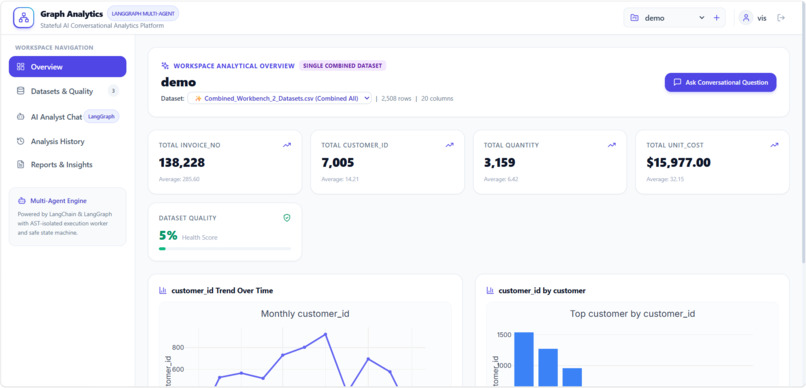
Task: Click the tallest bar in Top customer chart
Action: click(x=524, y=359)
